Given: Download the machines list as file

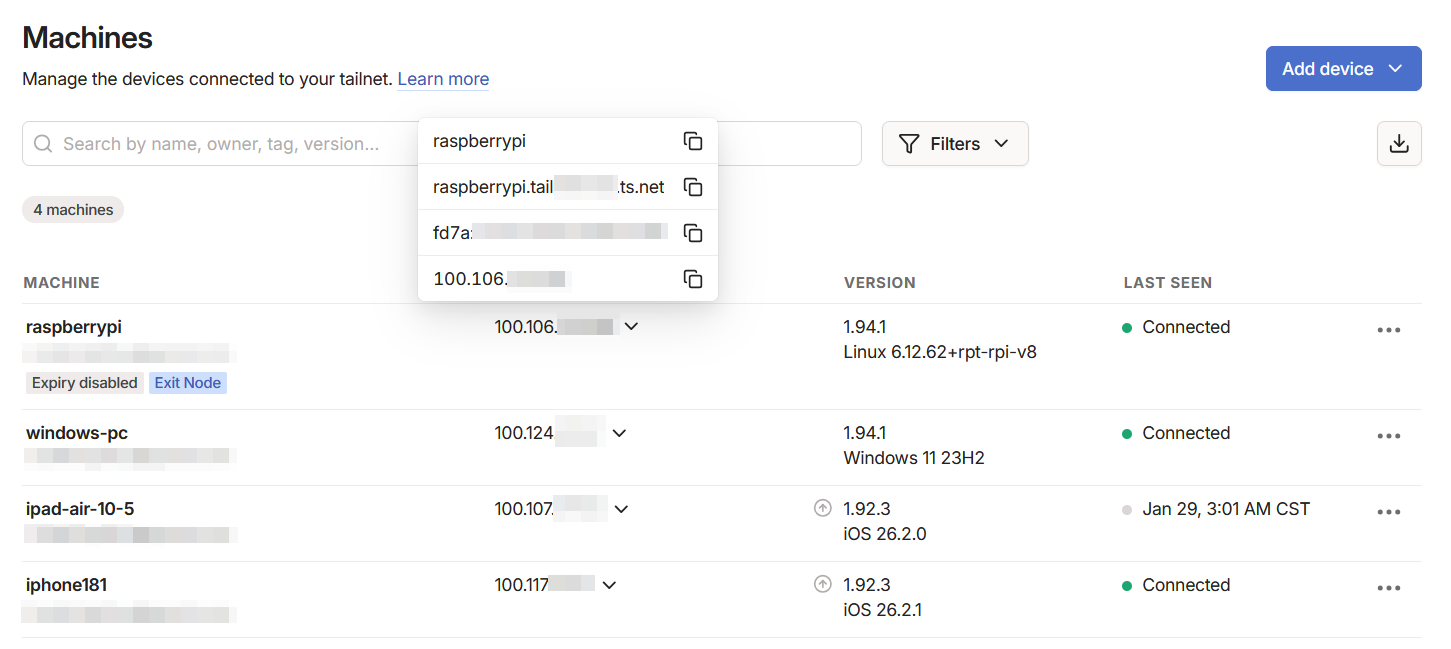Looking at the screenshot, I should point(1399,144).
